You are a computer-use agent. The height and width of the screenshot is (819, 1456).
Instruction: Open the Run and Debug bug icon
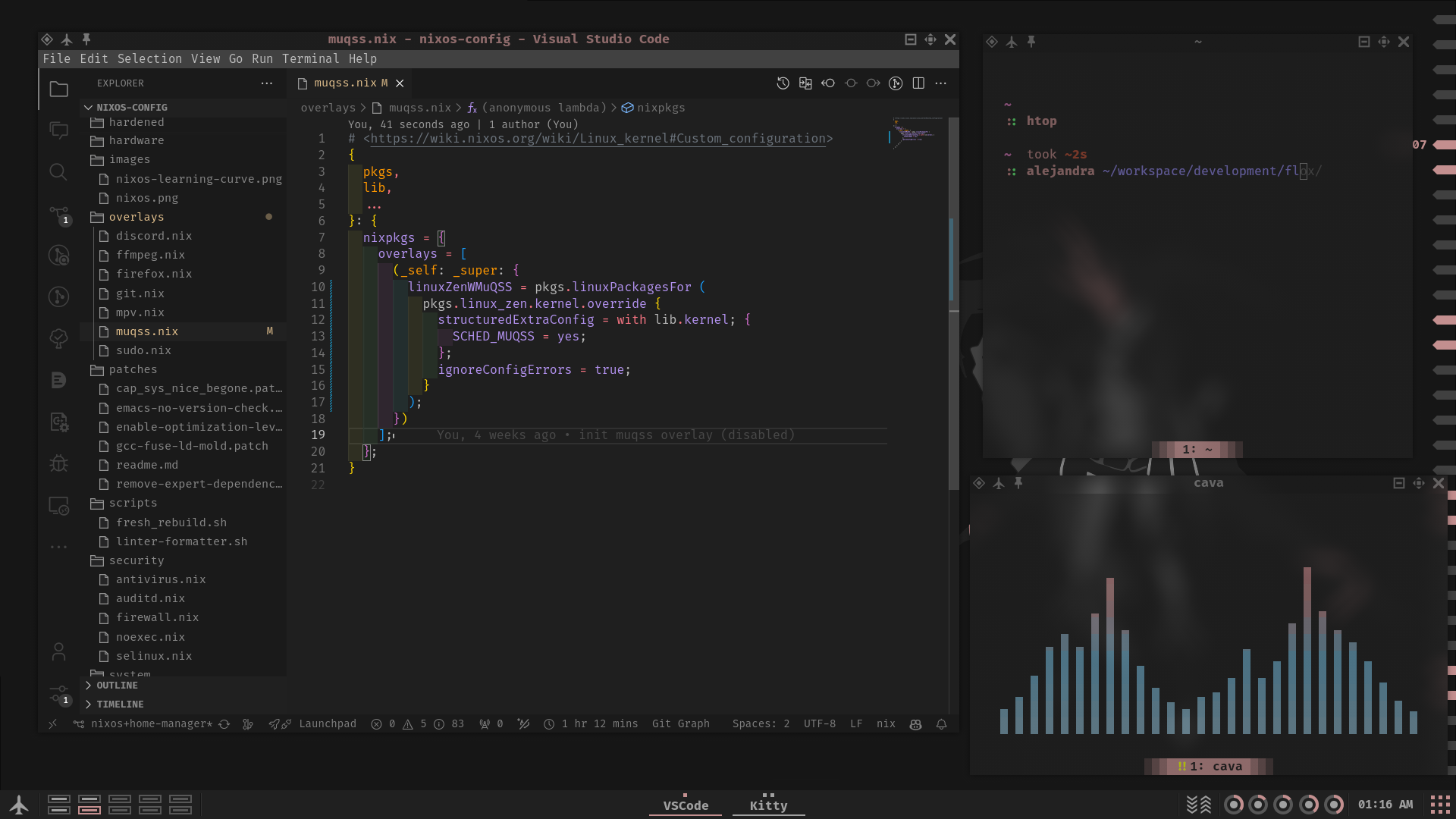pyautogui.click(x=58, y=463)
